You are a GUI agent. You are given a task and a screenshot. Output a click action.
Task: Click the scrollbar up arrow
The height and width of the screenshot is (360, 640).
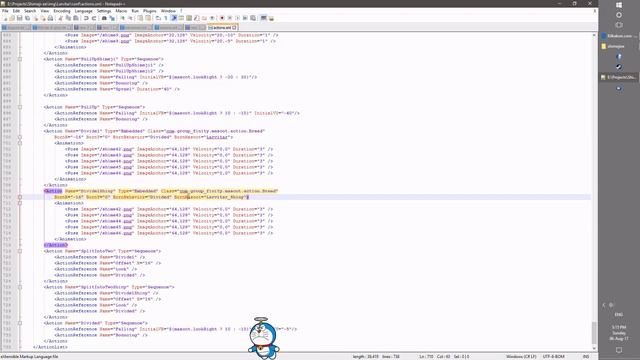pyautogui.click(x=594, y=36)
